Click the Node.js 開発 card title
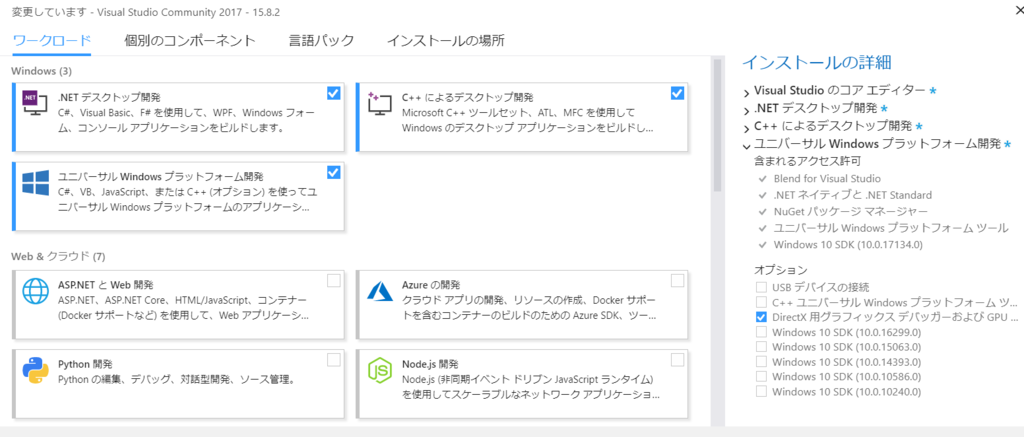Image resolution: width=1024 pixels, height=437 pixels. [x=430, y=364]
